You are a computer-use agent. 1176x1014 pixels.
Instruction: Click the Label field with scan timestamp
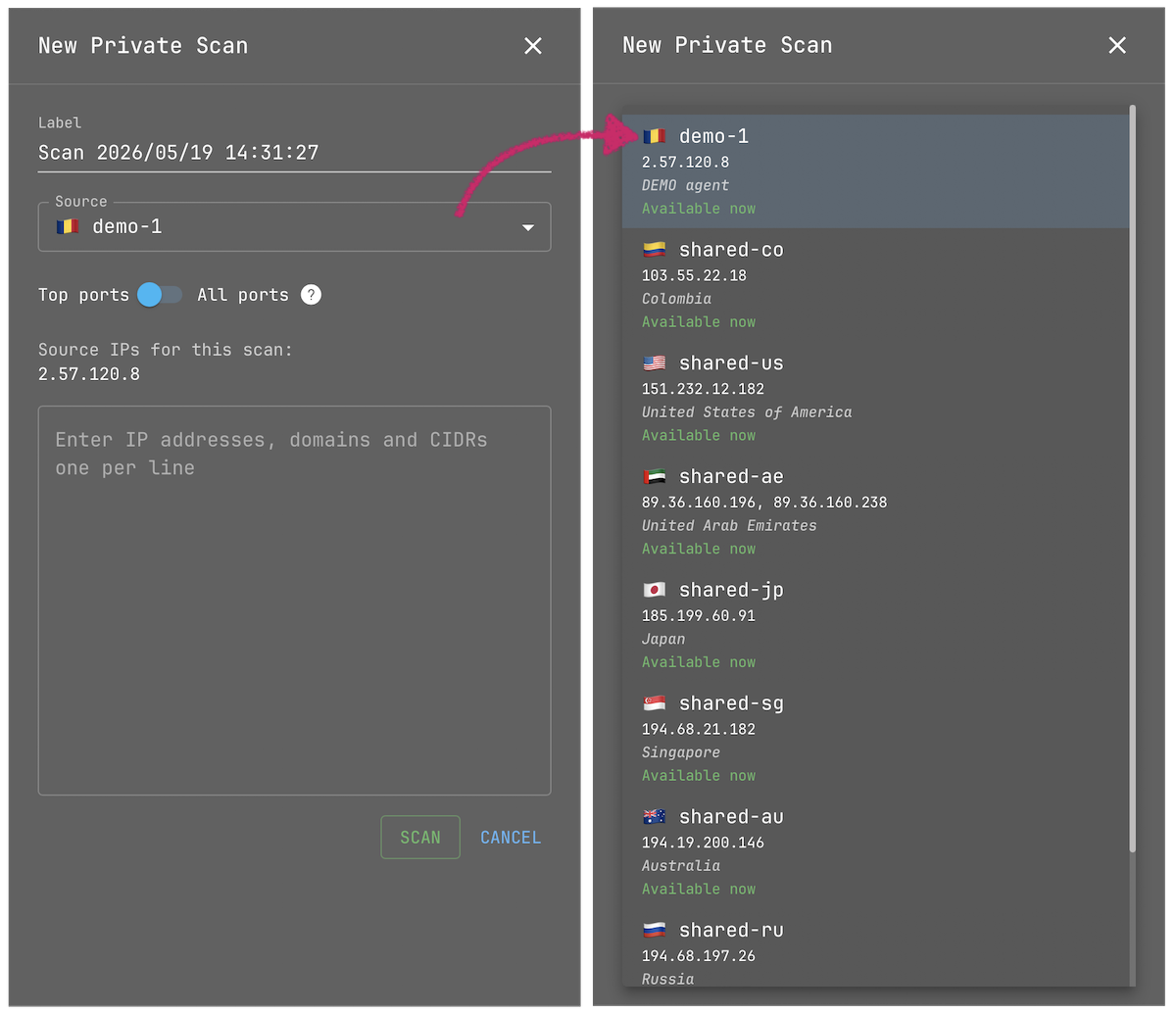click(294, 153)
